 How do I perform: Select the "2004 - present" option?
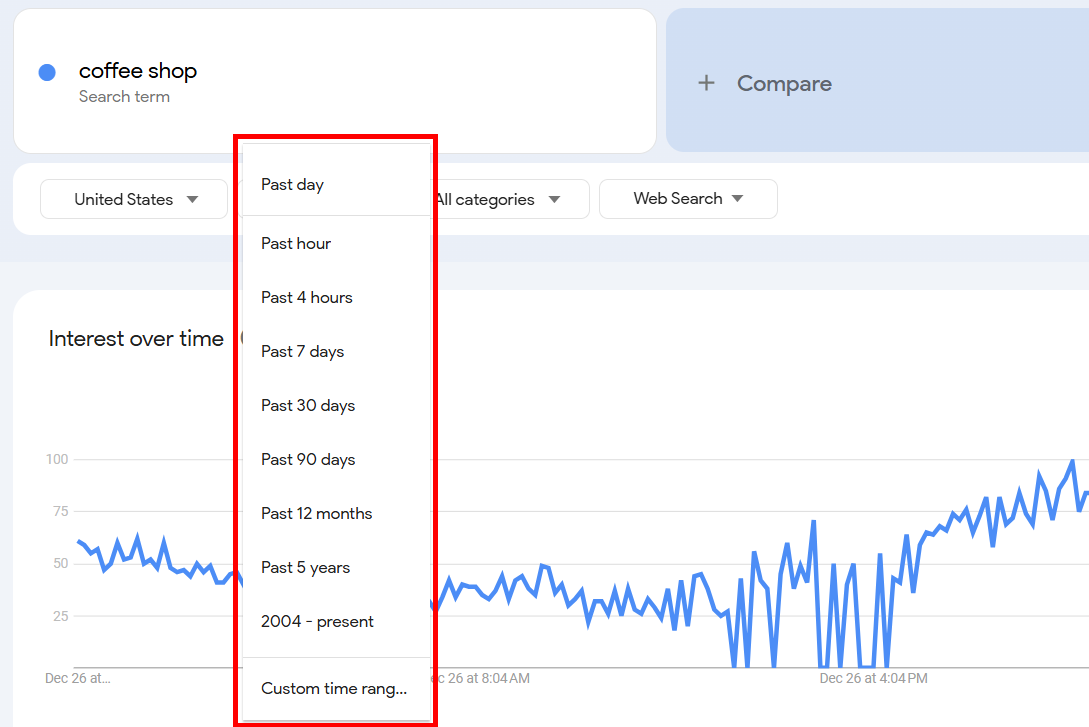(x=317, y=621)
